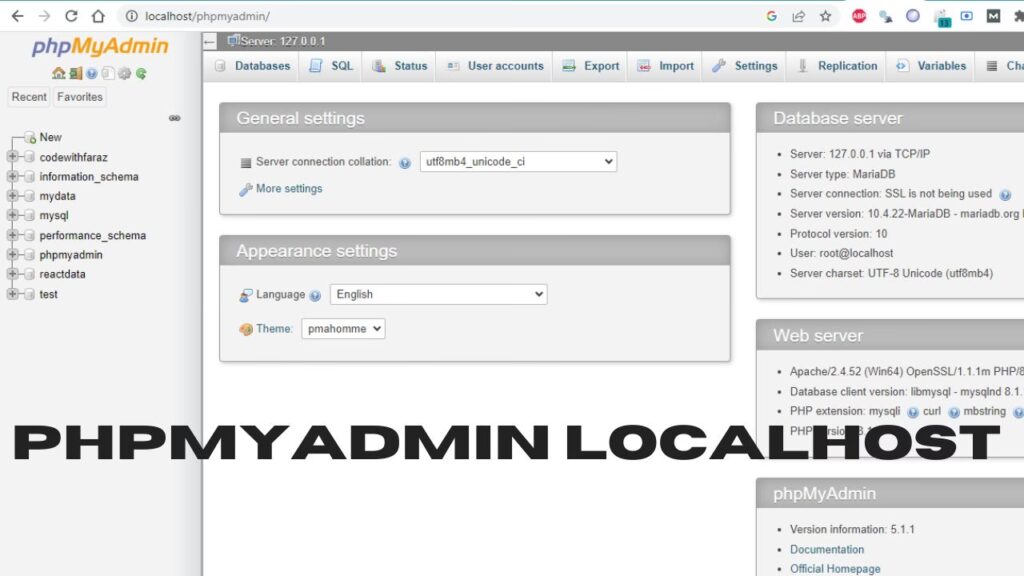Open the Variables tab
This screenshot has height=576, width=1024.
931,66
